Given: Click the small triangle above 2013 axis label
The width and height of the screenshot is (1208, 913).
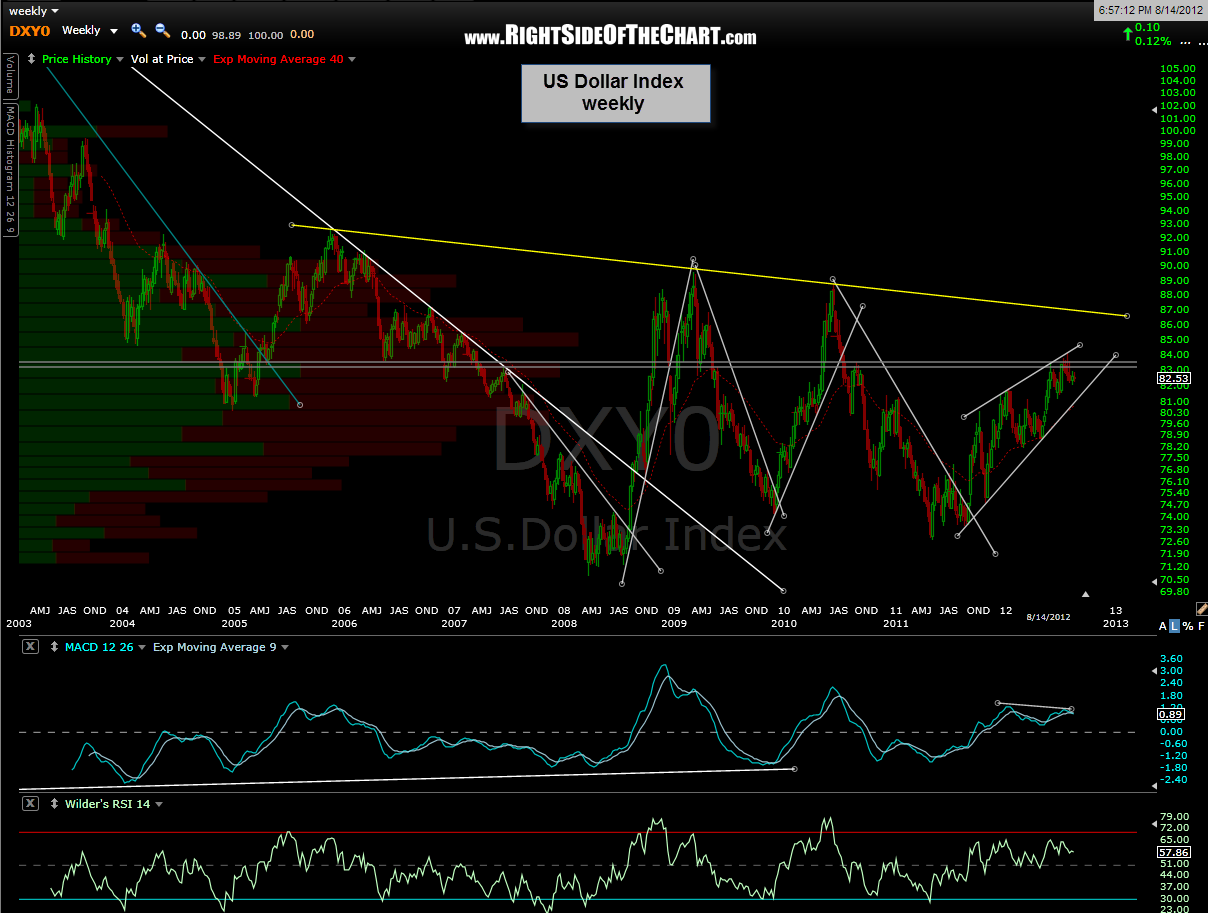Looking at the screenshot, I should click(x=1086, y=594).
